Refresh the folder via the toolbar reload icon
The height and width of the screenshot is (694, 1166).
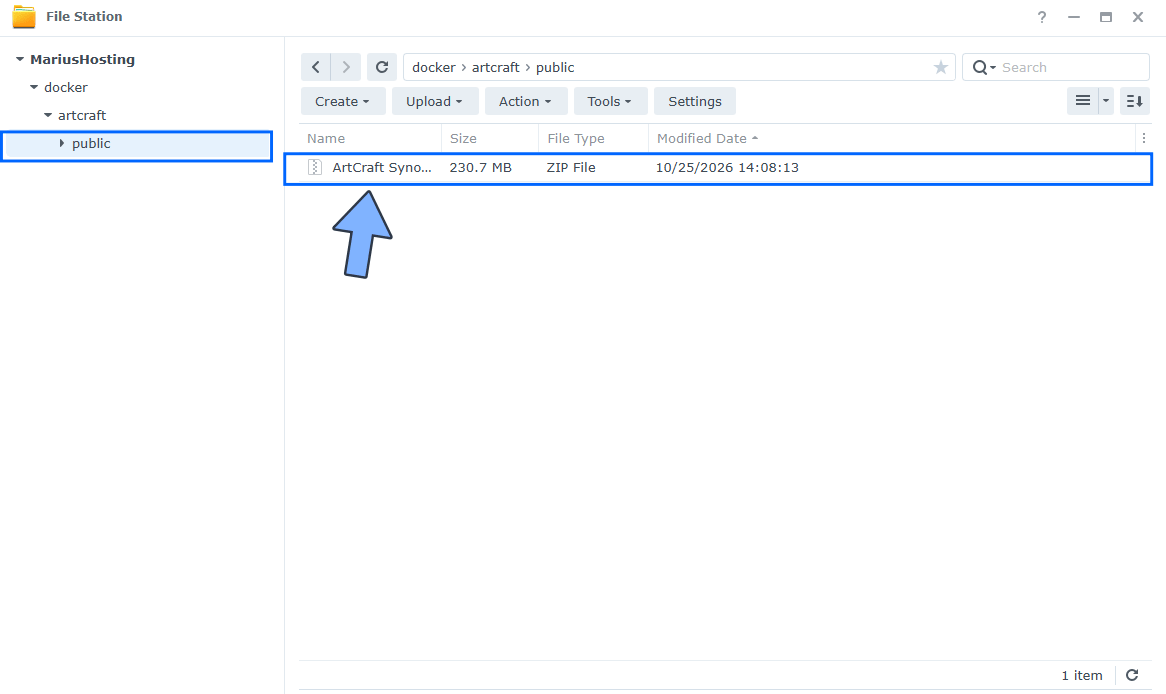point(381,67)
